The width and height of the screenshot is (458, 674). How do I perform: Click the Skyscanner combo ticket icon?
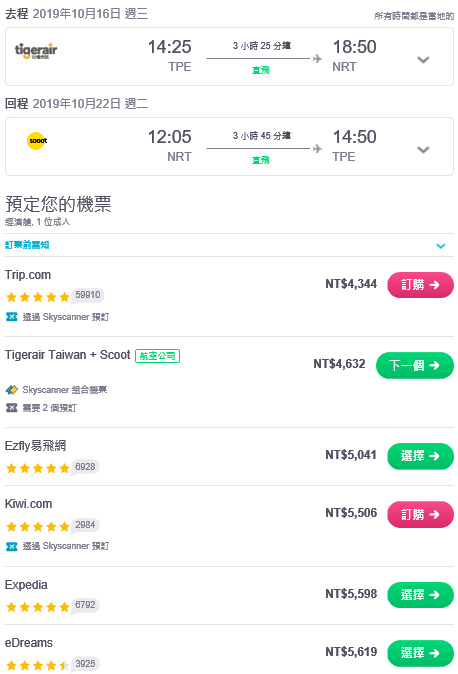click(x=12, y=389)
